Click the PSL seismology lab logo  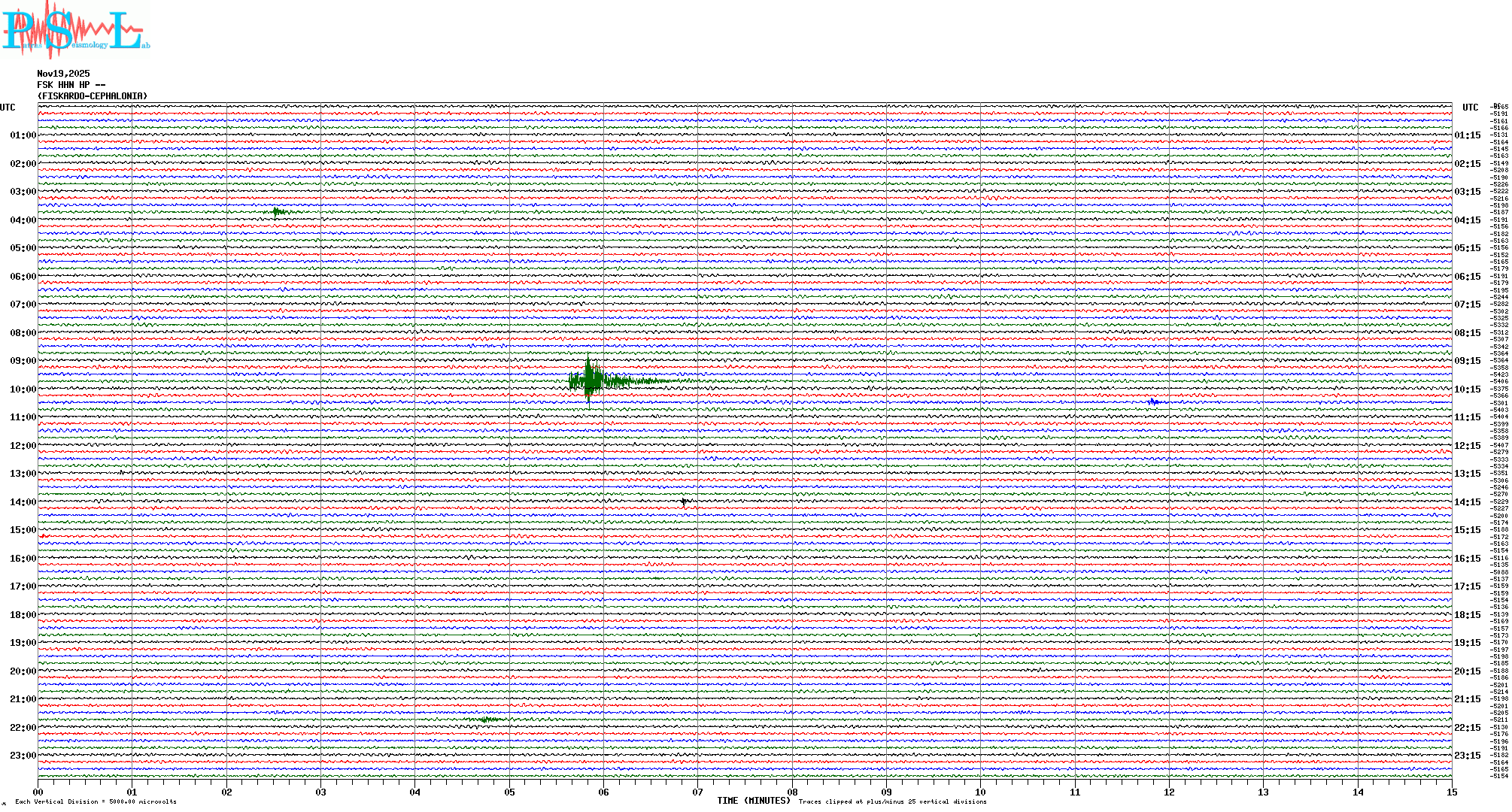click(75, 30)
